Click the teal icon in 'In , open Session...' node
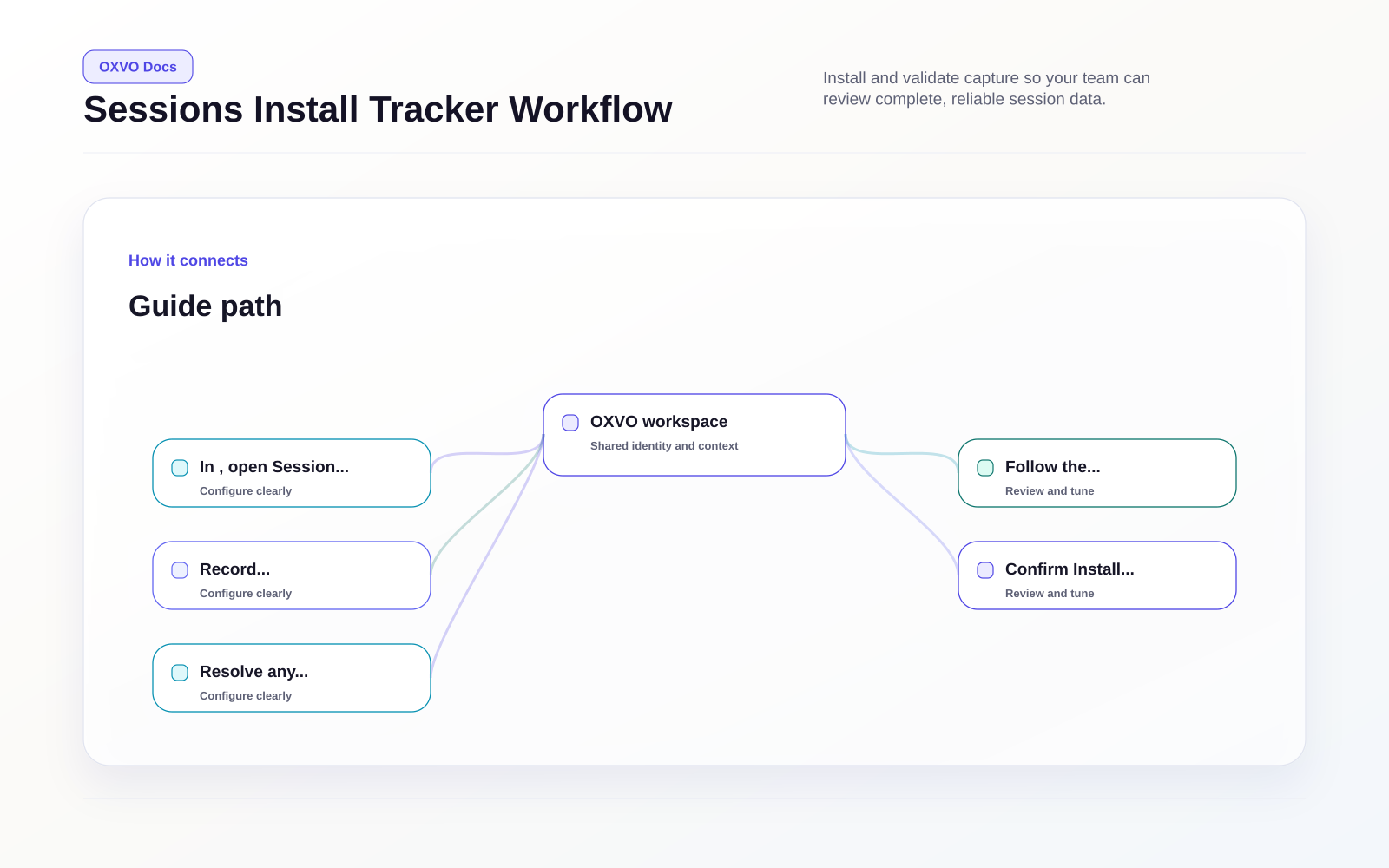 pyautogui.click(x=180, y=468)
